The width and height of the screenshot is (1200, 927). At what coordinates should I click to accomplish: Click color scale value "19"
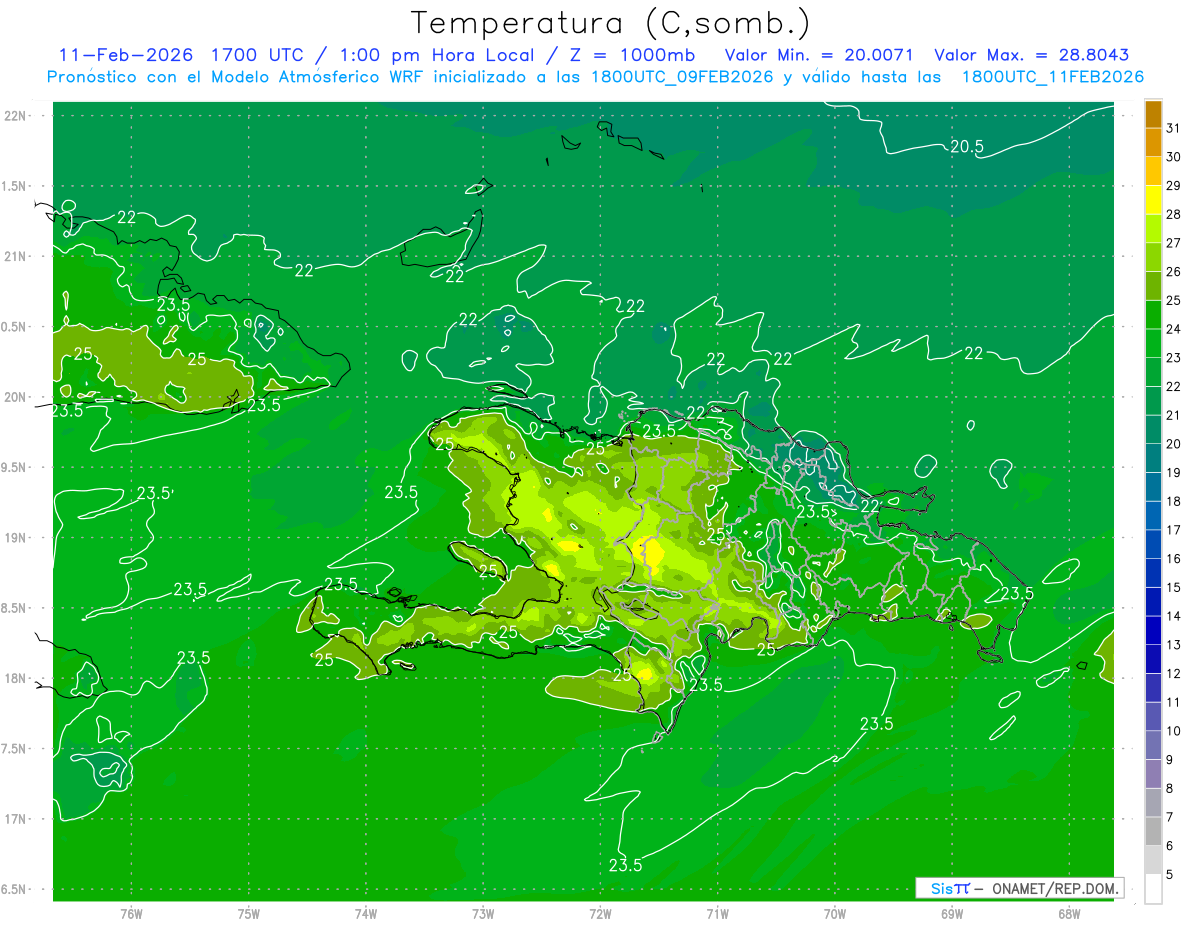pyautogui.click(x=1174, y=473)
